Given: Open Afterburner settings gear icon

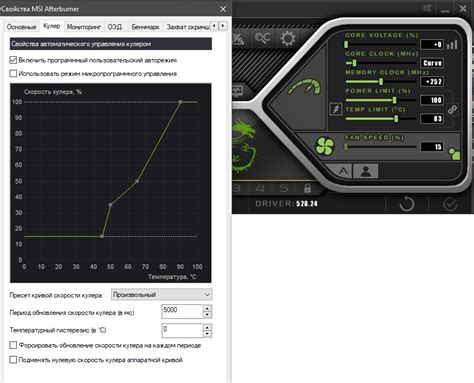Looking at the screenshot, I should 288,39.
